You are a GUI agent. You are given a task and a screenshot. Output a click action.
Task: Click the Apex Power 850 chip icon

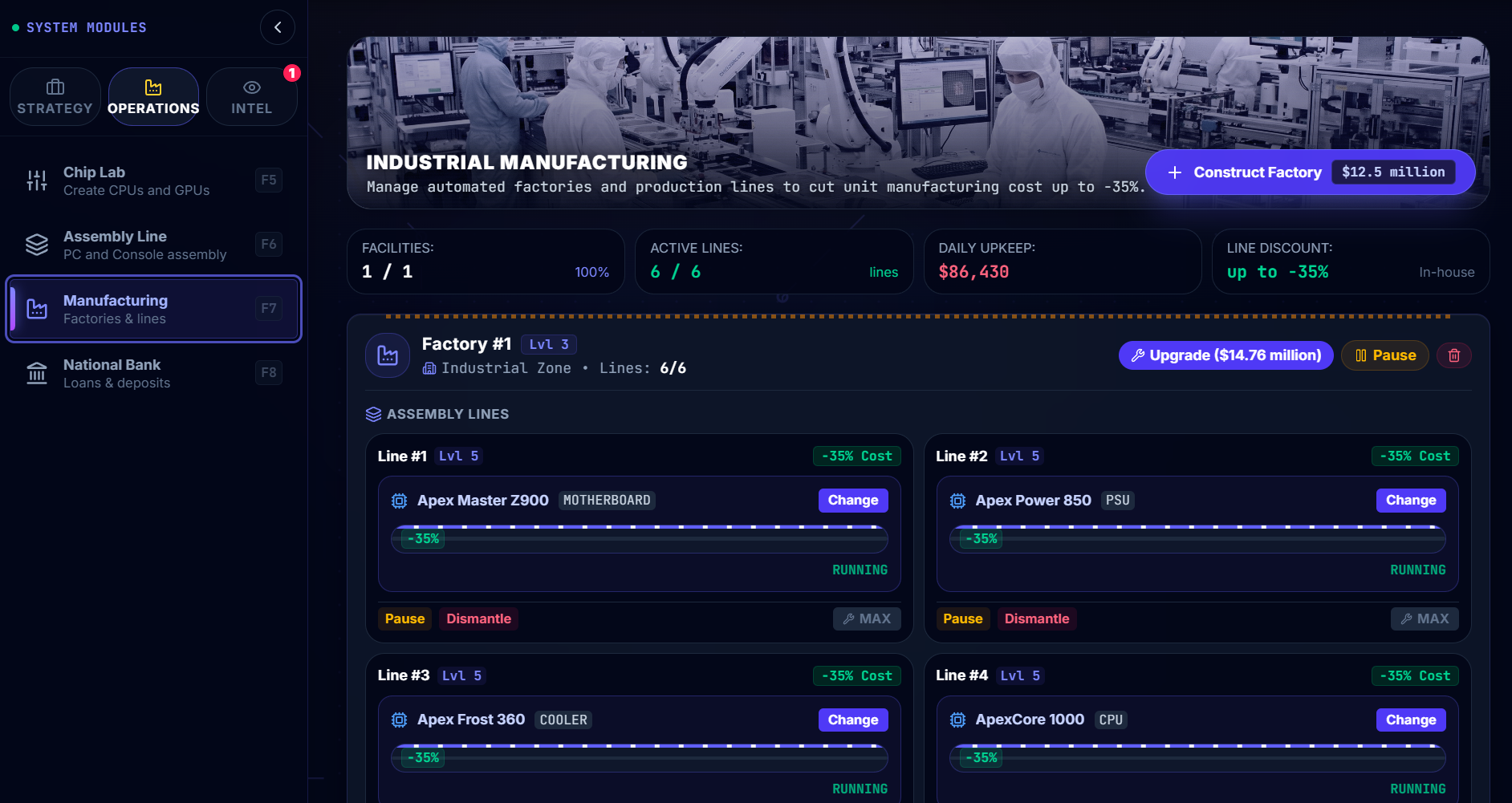pos(957,501)
